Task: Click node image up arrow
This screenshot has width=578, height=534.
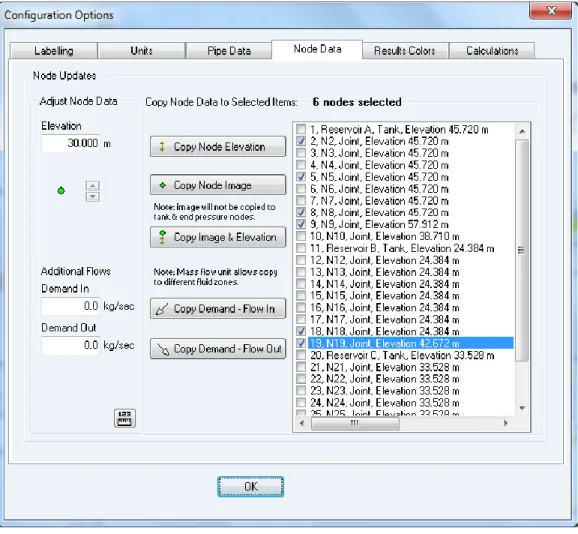Action: pyautogui.click(x=93, y=185)
